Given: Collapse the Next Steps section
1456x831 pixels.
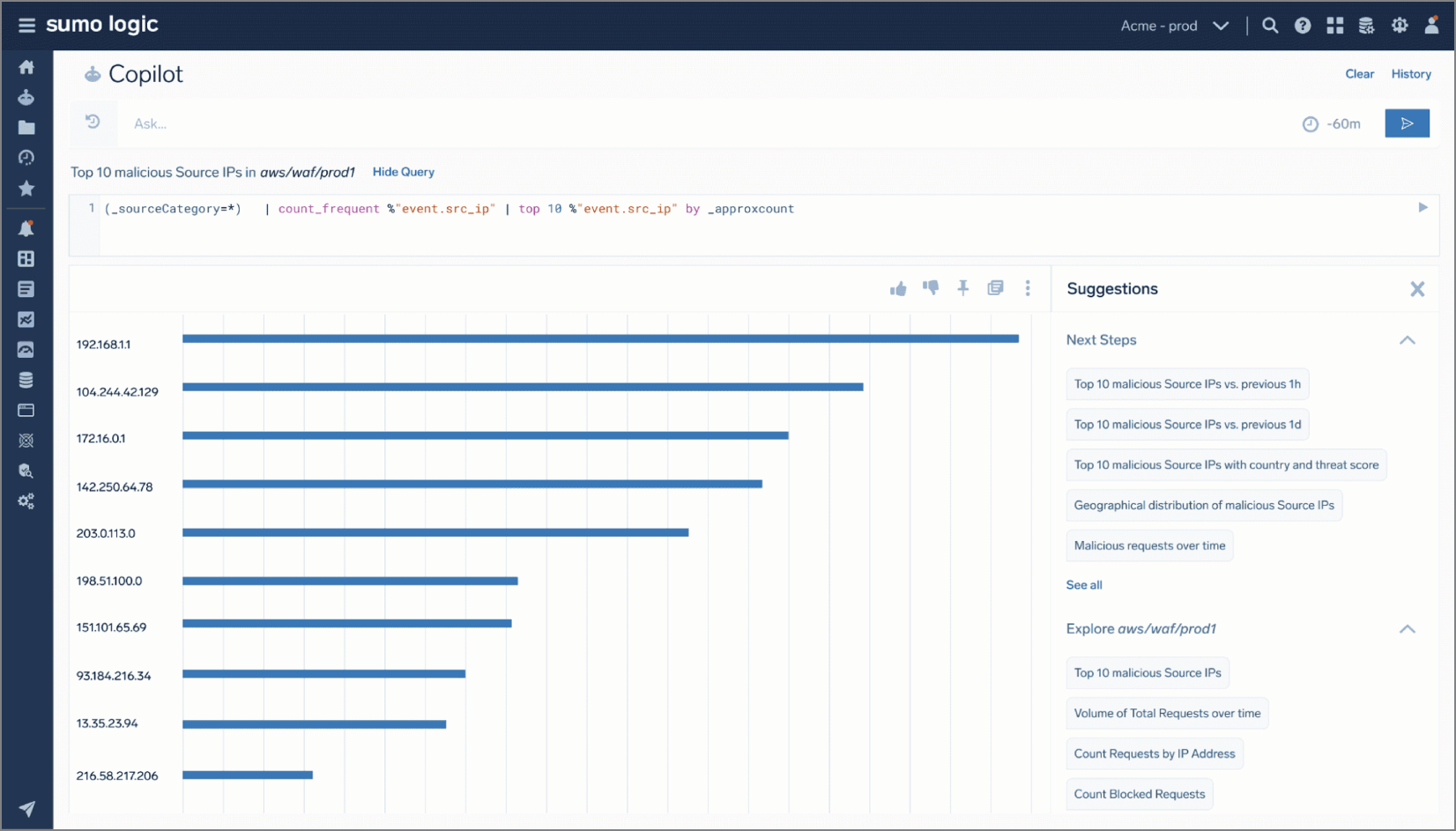Looking at the screenshot, I should pos(1407,340).
